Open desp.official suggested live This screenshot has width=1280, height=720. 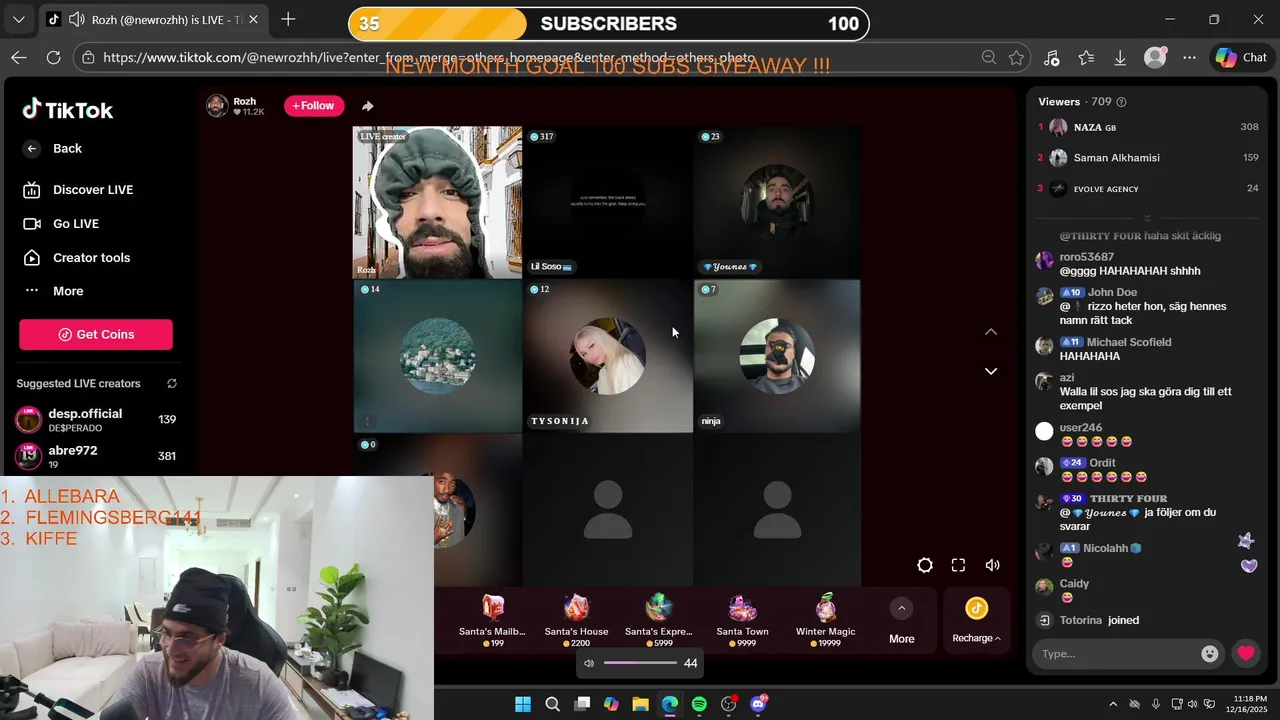coord(96,420)
